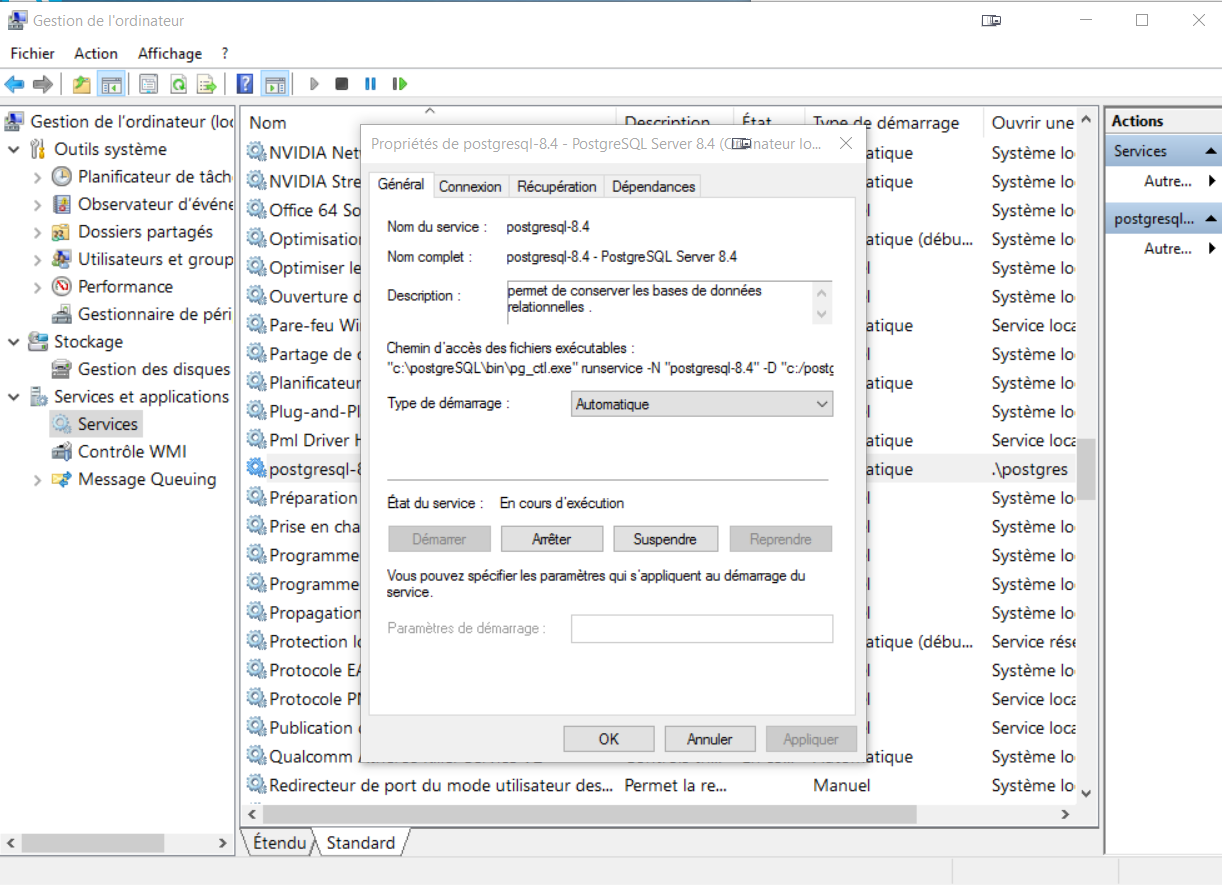Switch to the Récupération tab
Screen dimensions: 1222x885
557,186
